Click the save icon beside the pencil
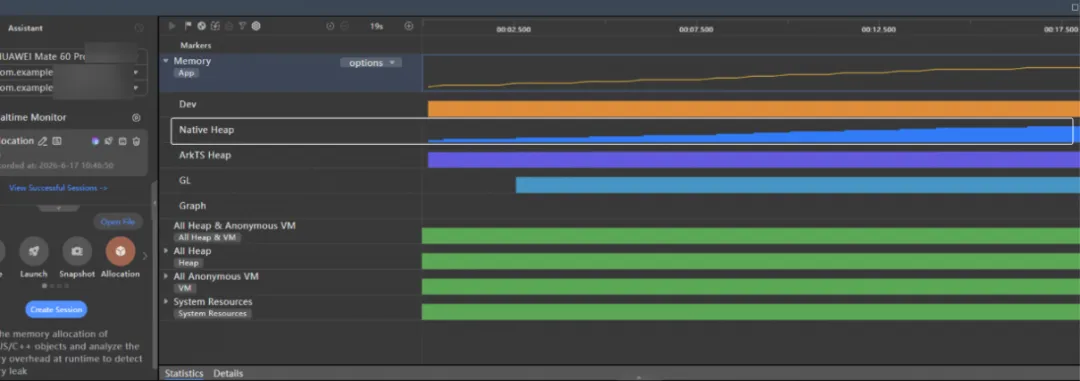1080x381 pixels. (x=57, y=141)
